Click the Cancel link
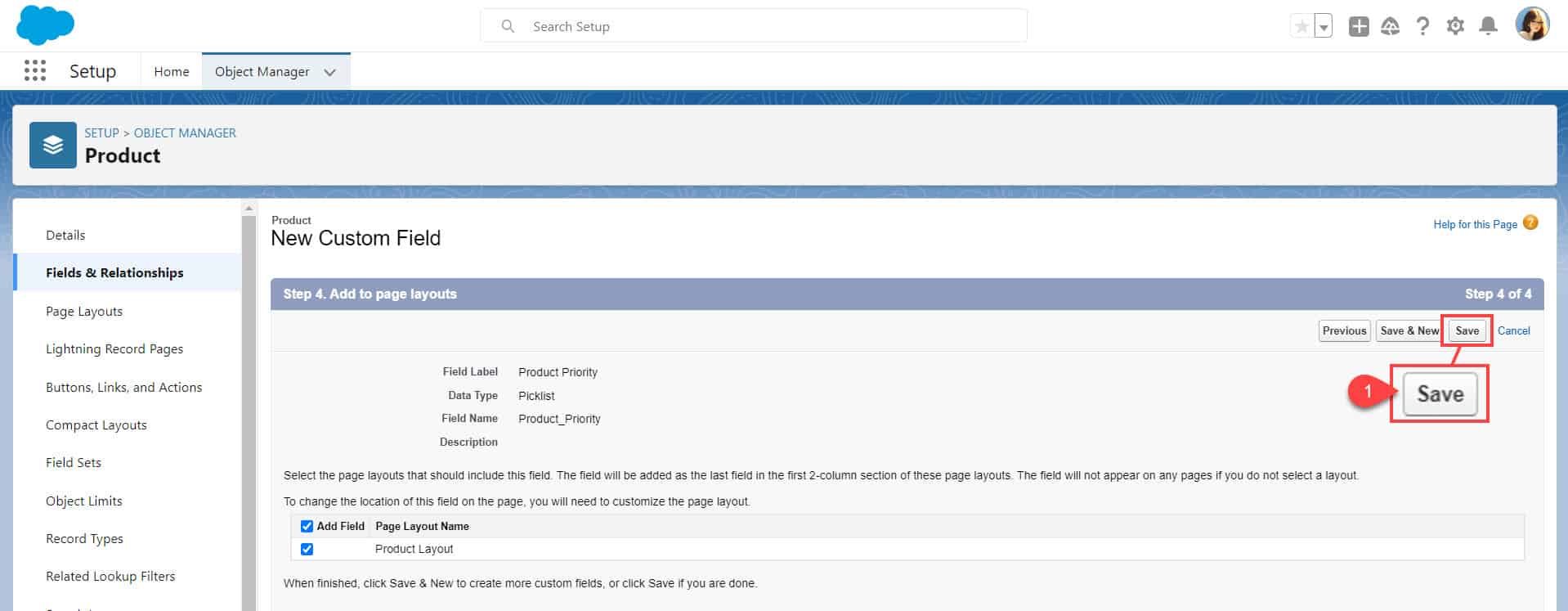Image resolution: width=1568 pixels, height=611 pixels. click(1513, 330)
